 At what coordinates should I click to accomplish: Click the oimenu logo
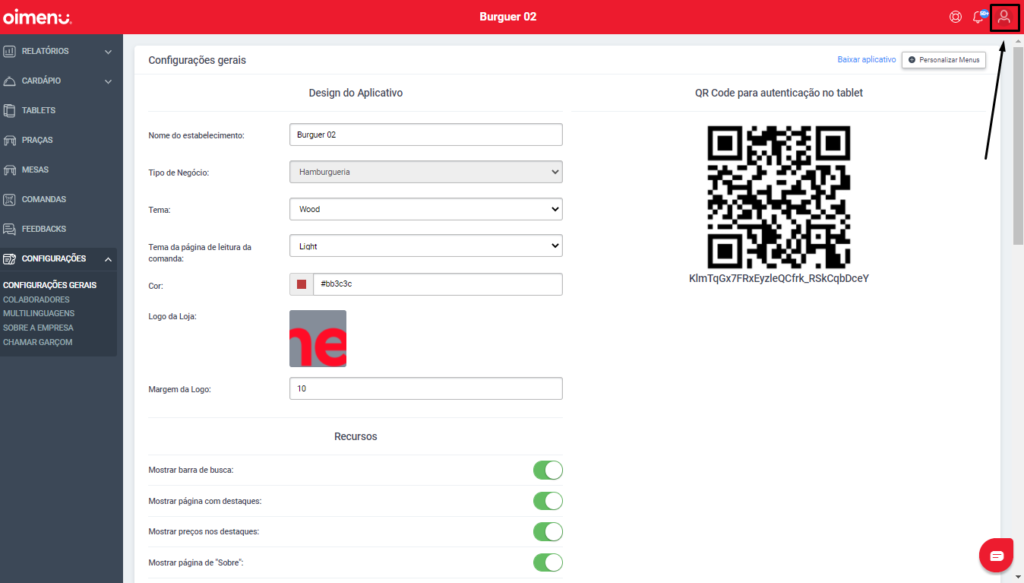37,17
